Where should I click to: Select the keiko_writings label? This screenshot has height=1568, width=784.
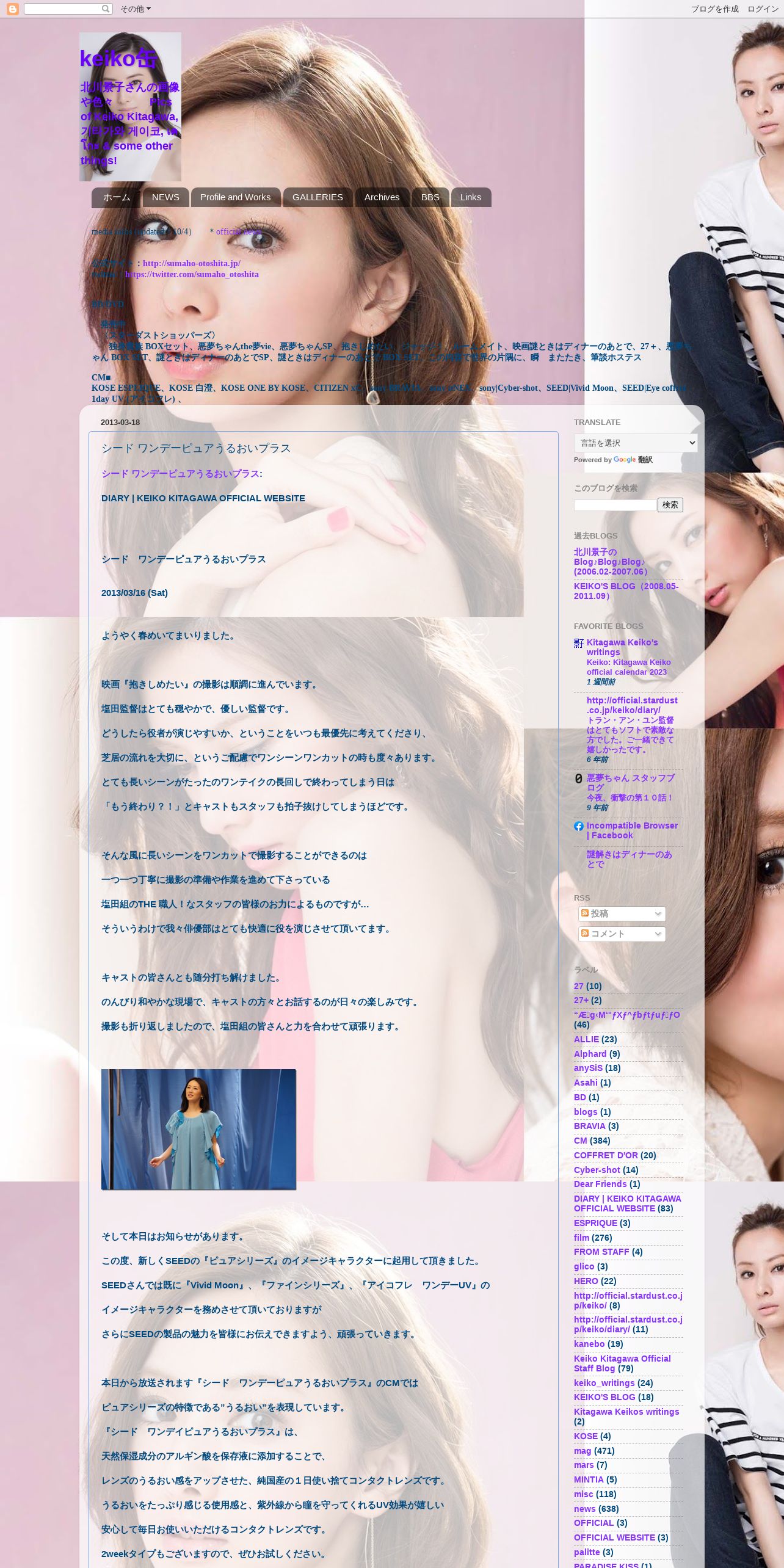tap(604, 1383)
